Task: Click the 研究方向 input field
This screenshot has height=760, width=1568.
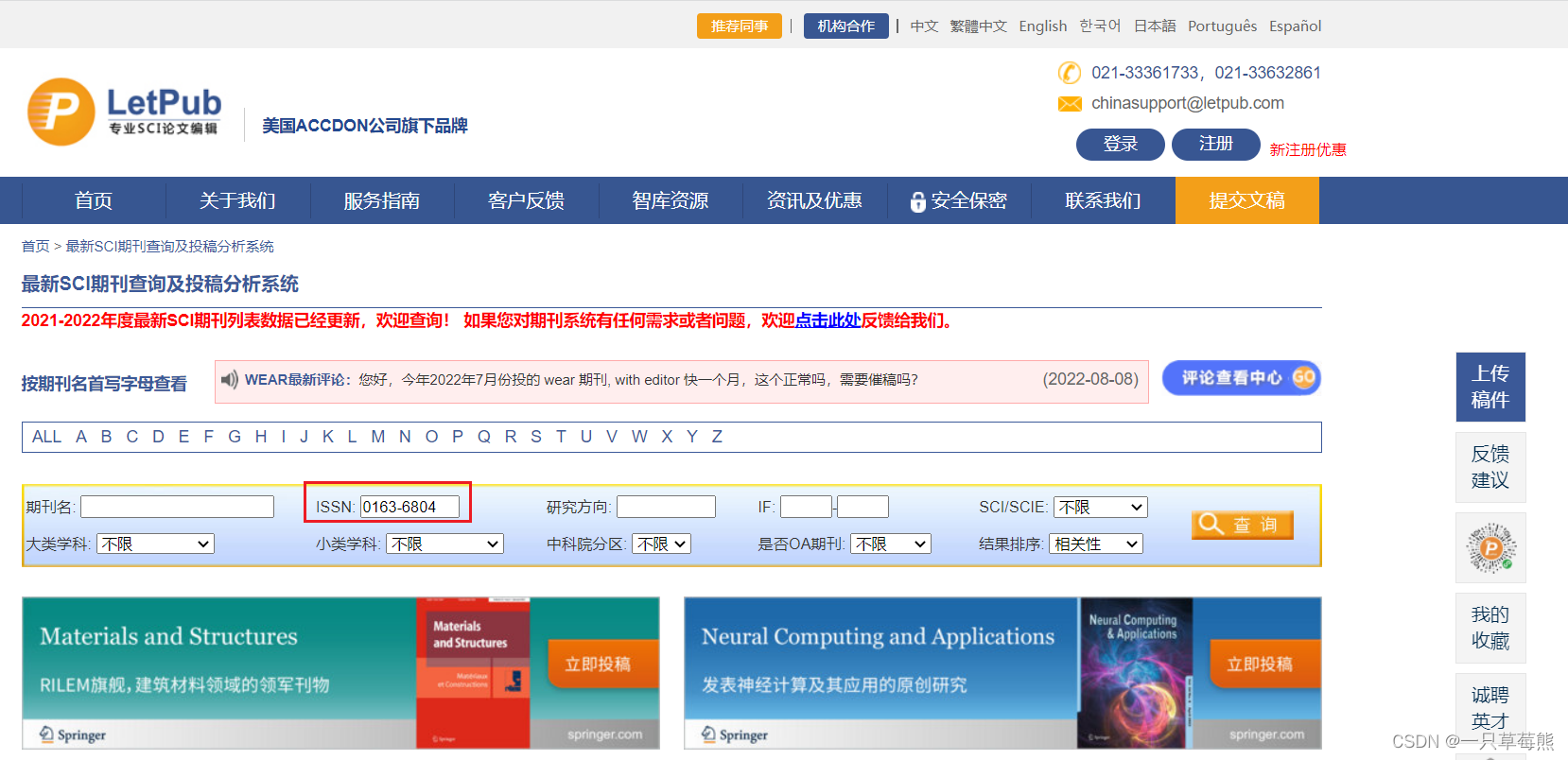Action: [x=666, y=507]
